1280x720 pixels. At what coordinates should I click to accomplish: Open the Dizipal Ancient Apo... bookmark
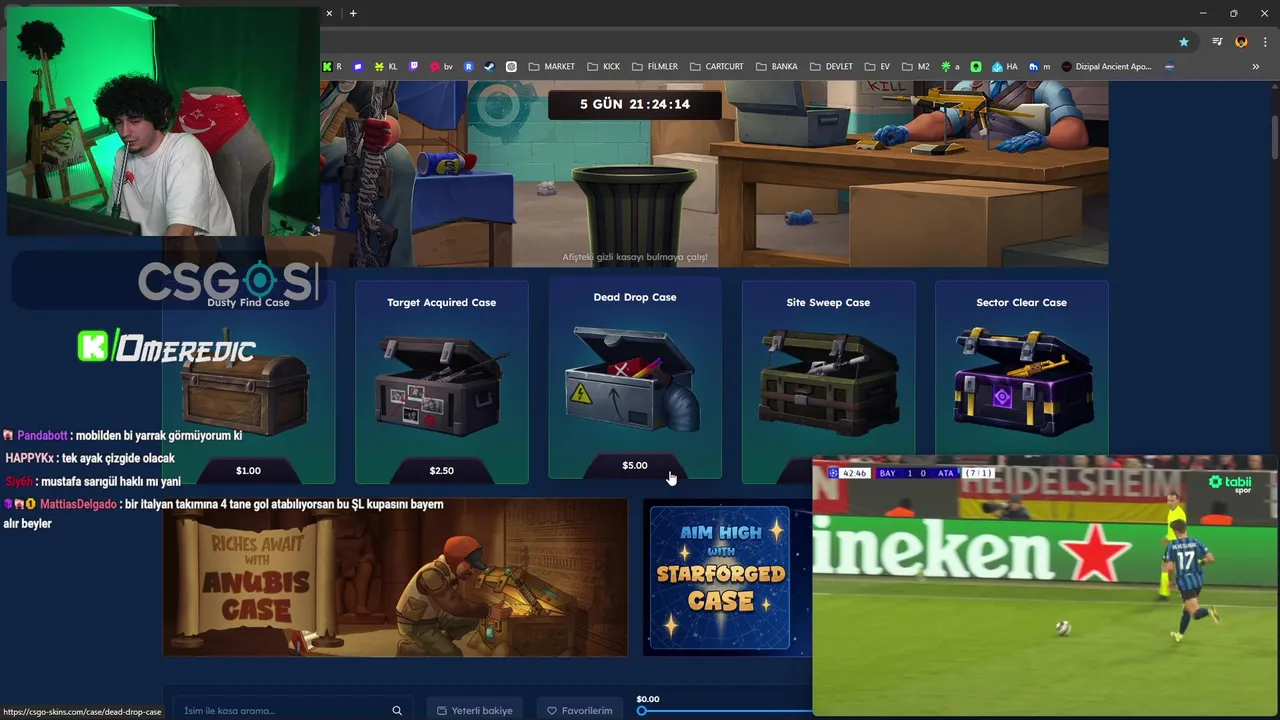(x=1106, y=67)
